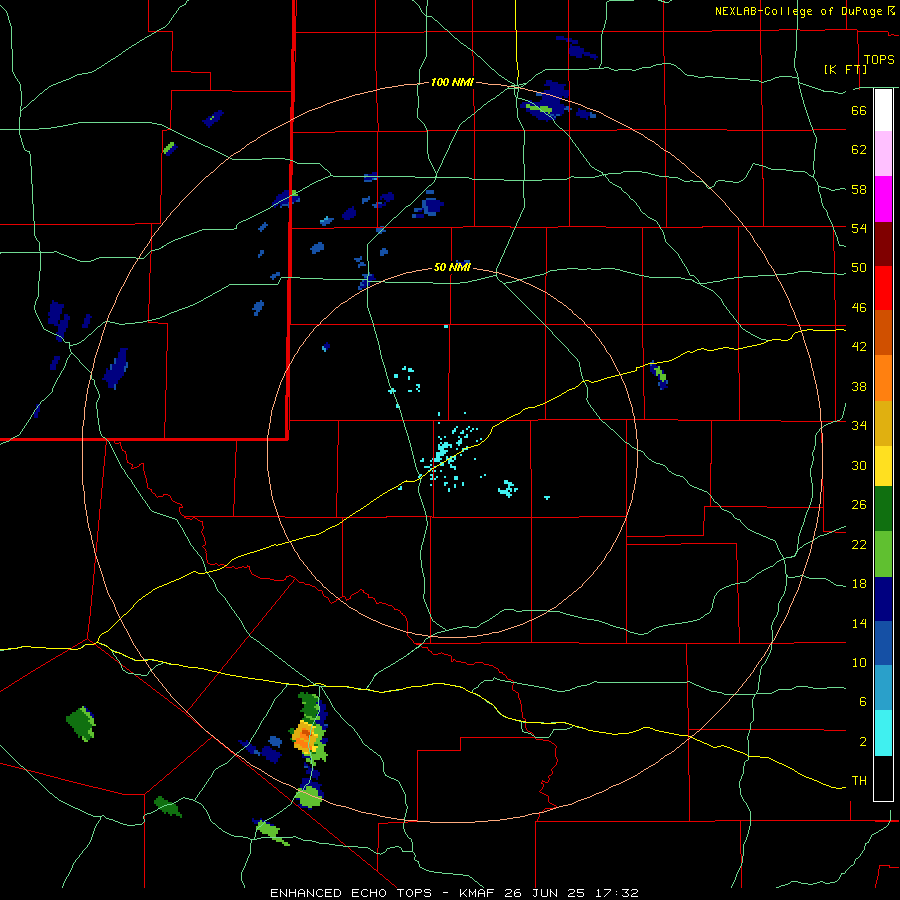900x900 pixels.
Task: Click the magenta legend swatch
Action: [x=883, y=199]
